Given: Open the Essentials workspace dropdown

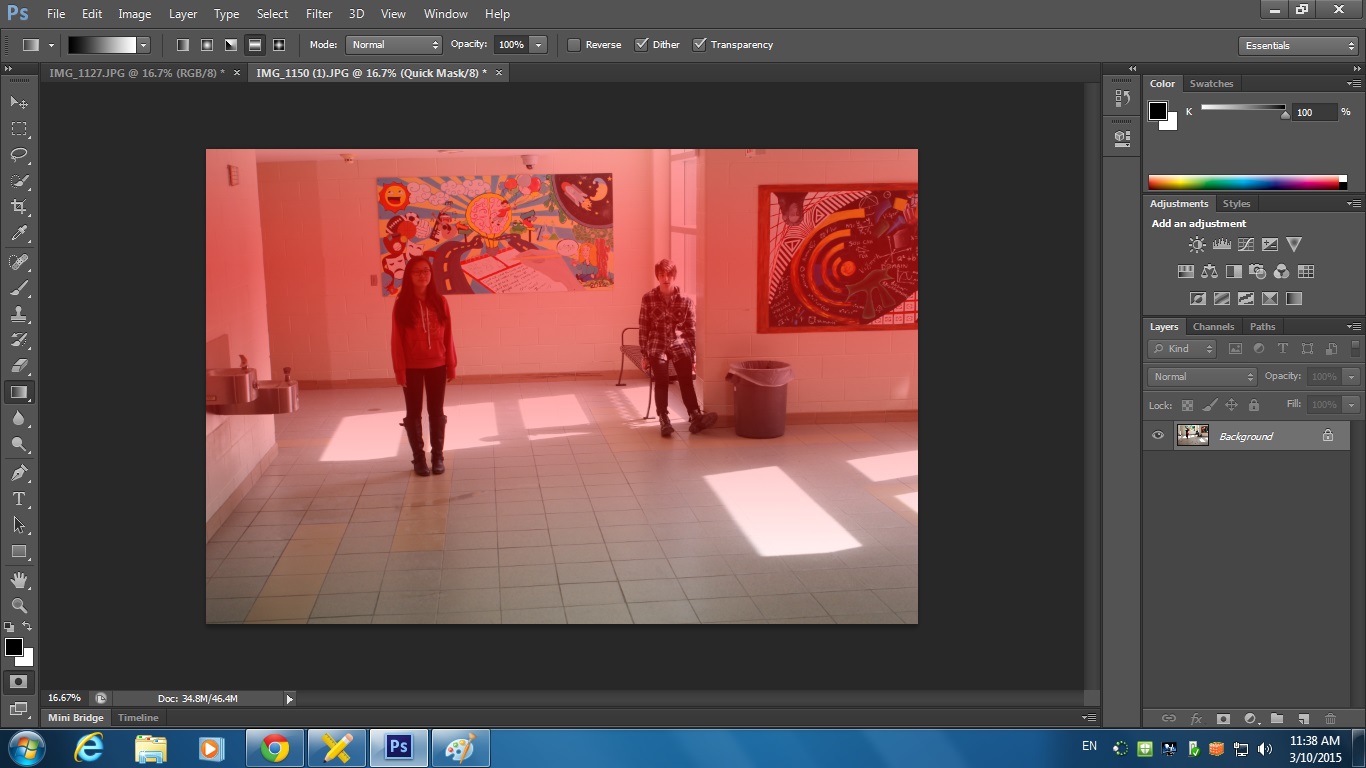Looking at the screenshot, I should tap(1298, 46).
